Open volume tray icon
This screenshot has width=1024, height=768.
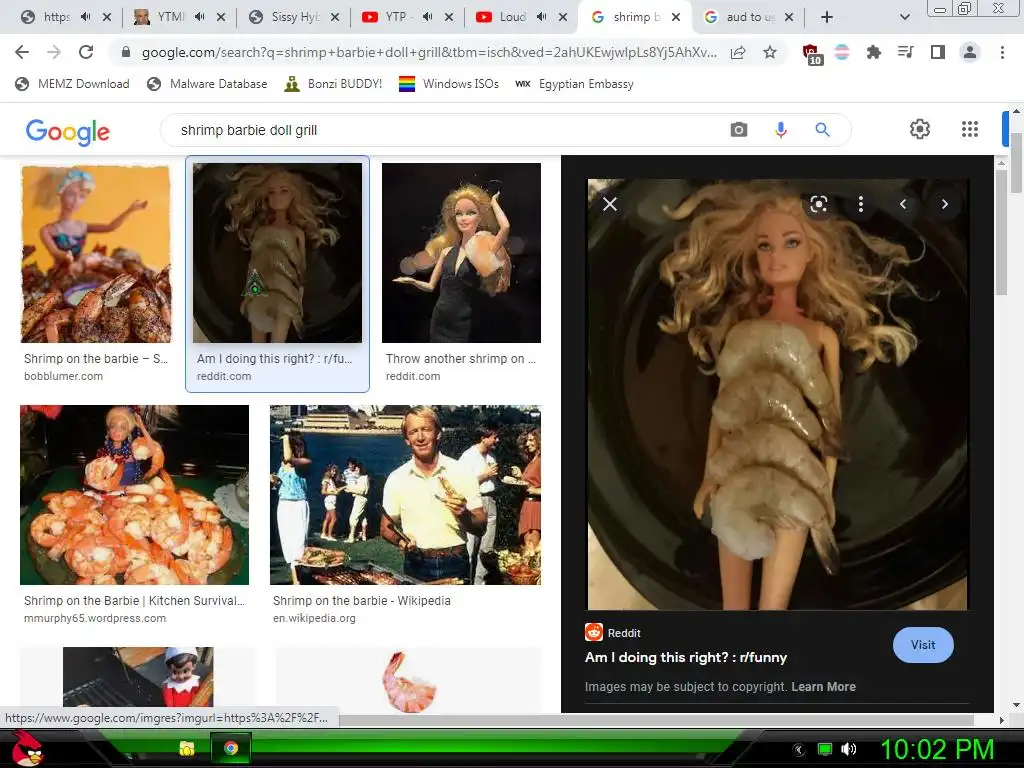(x=849, y=749)
